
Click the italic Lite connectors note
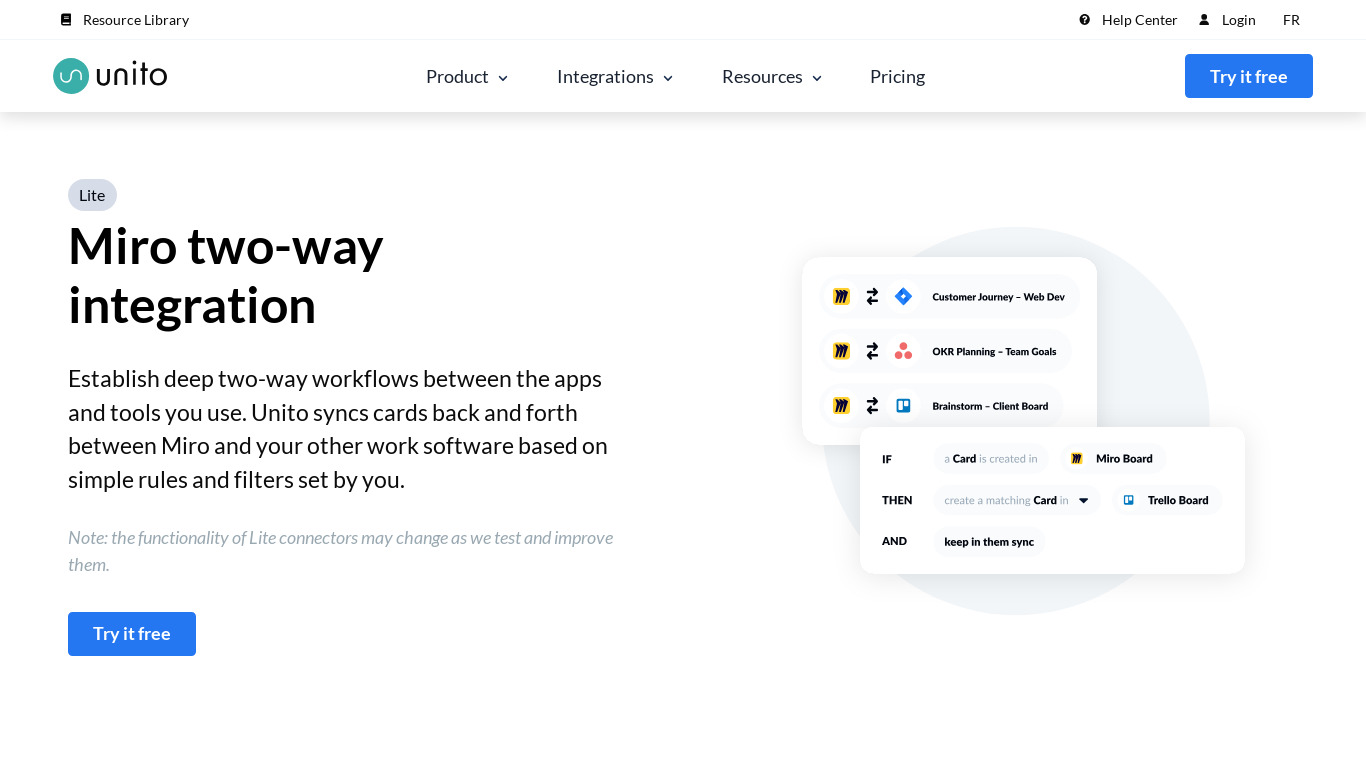pyautogui.click(x=341, y=551)
